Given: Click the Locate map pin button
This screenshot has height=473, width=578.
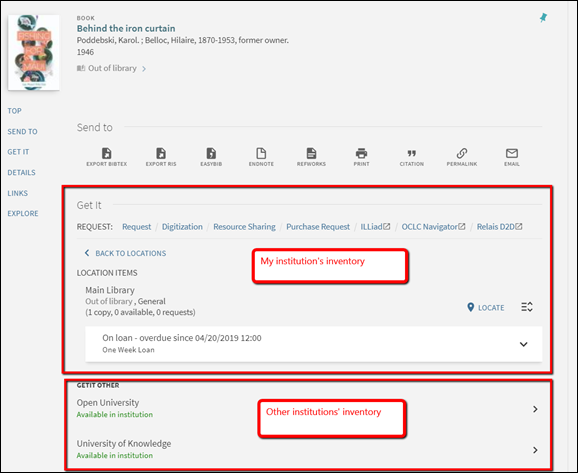Looking at the screenshot, I should click(x=485, y=307).
